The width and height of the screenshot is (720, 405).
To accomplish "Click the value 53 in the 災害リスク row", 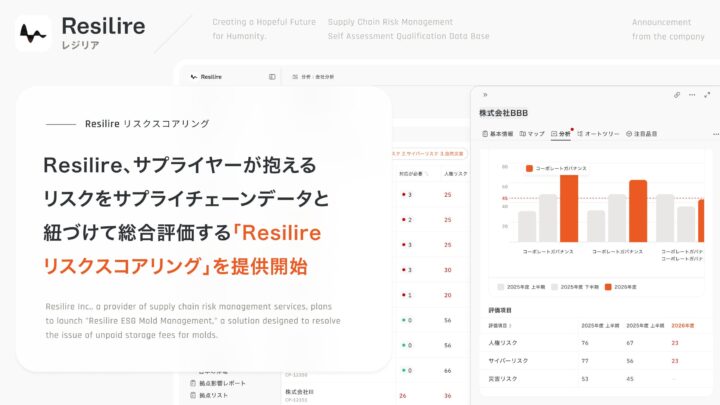I will 585,379.
